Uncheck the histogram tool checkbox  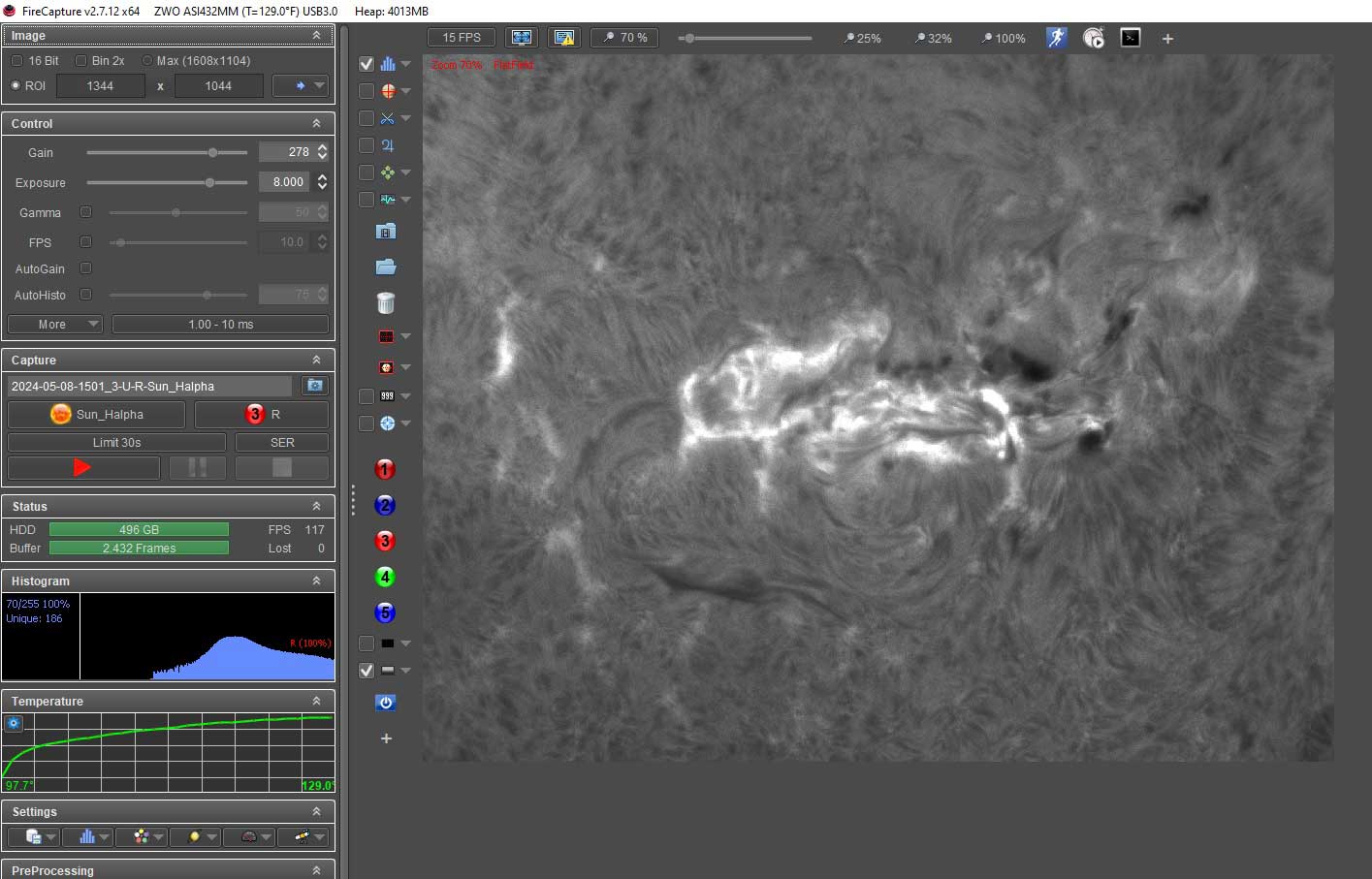[367, 64]
